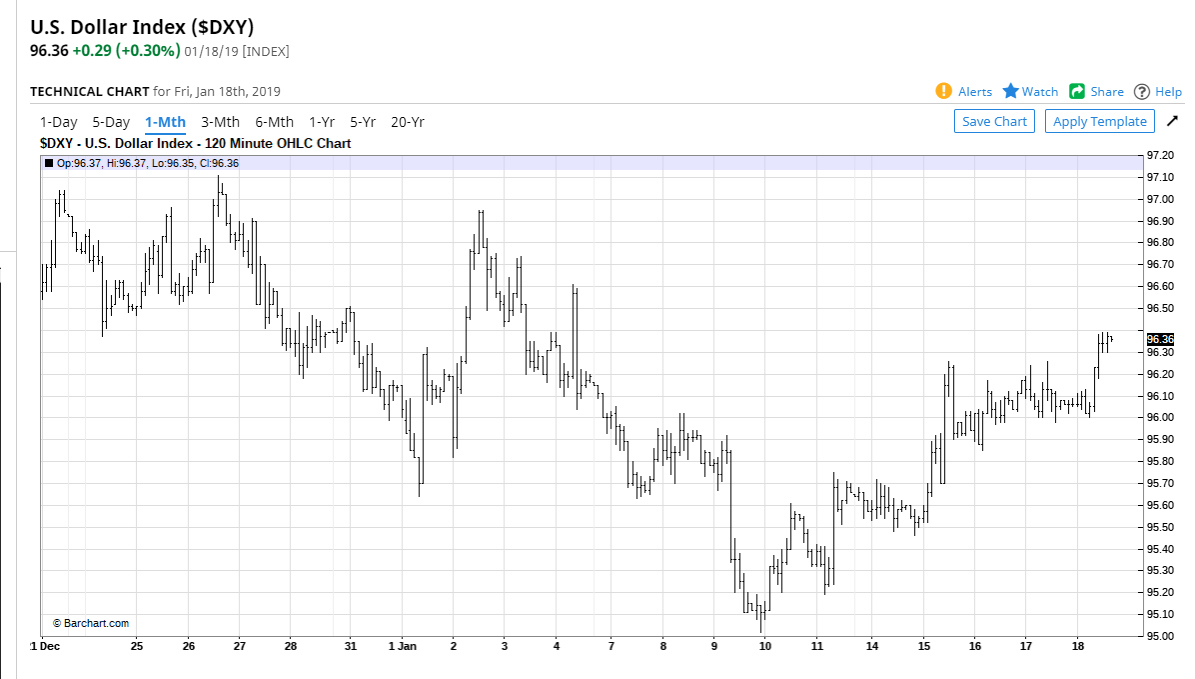Image resolution: width=1195 pixels, height=679 pixels.
Task: Click the 96.00 price axis label
Action: pyautogui.click(x=1160, y=418)
